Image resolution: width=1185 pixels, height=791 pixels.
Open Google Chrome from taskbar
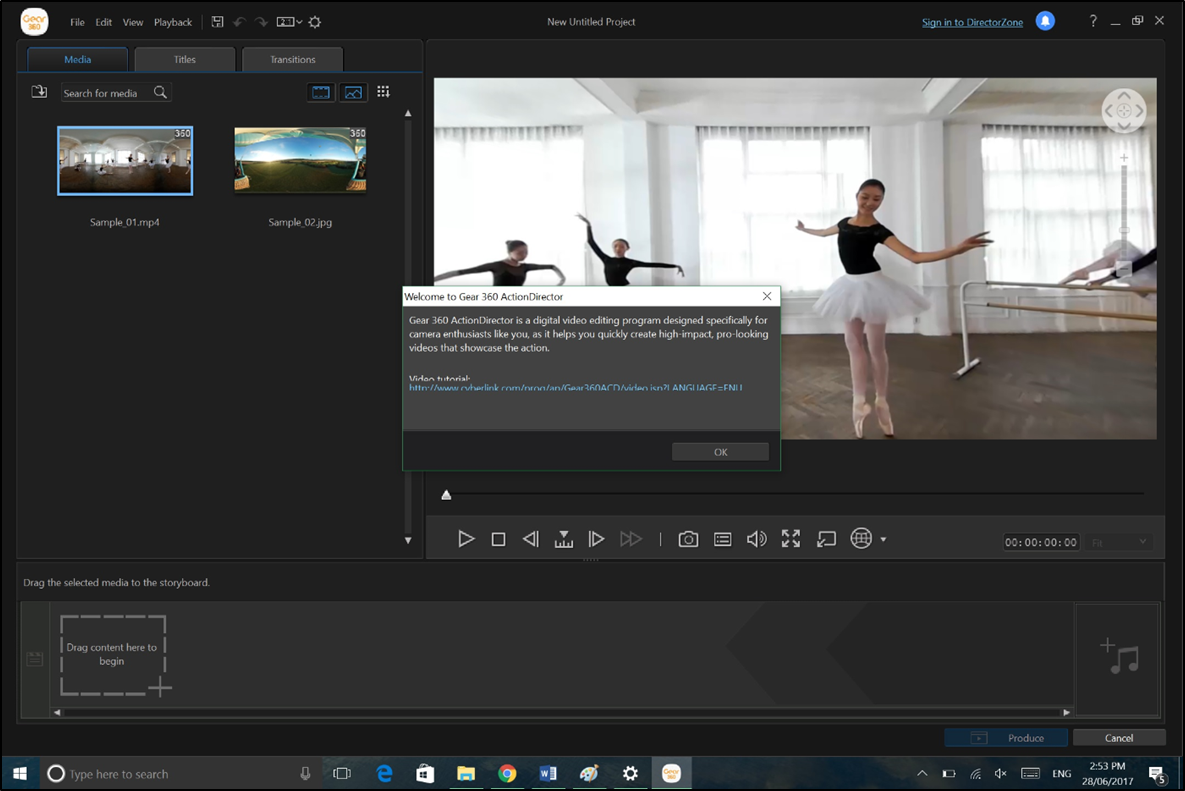pyautogui.click(x=507, y=774)
